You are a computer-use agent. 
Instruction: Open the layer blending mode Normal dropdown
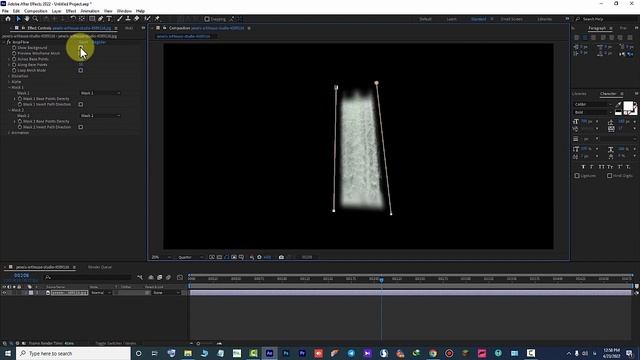[x=101, y=293]
